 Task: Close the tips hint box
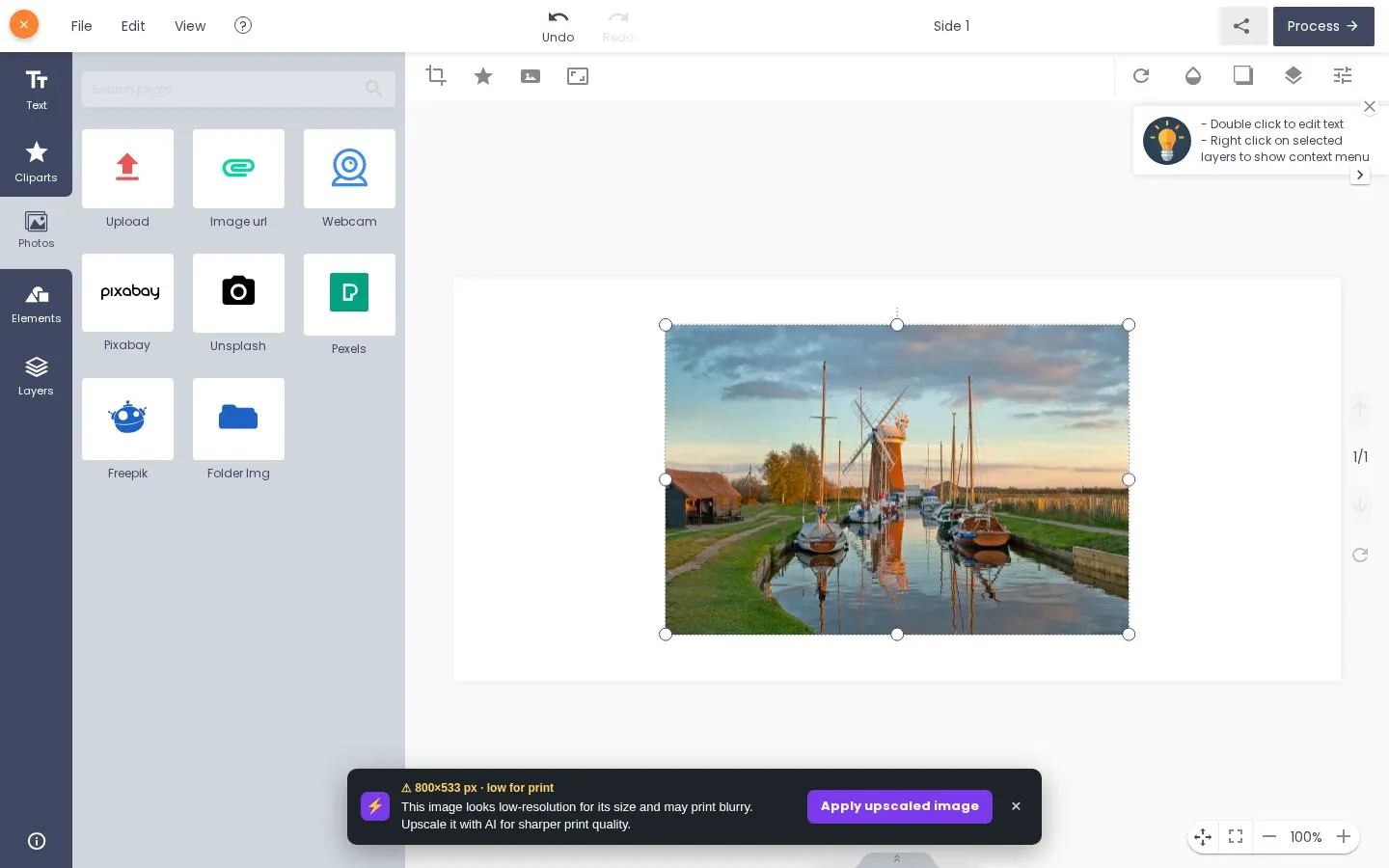coord(1370,106)
